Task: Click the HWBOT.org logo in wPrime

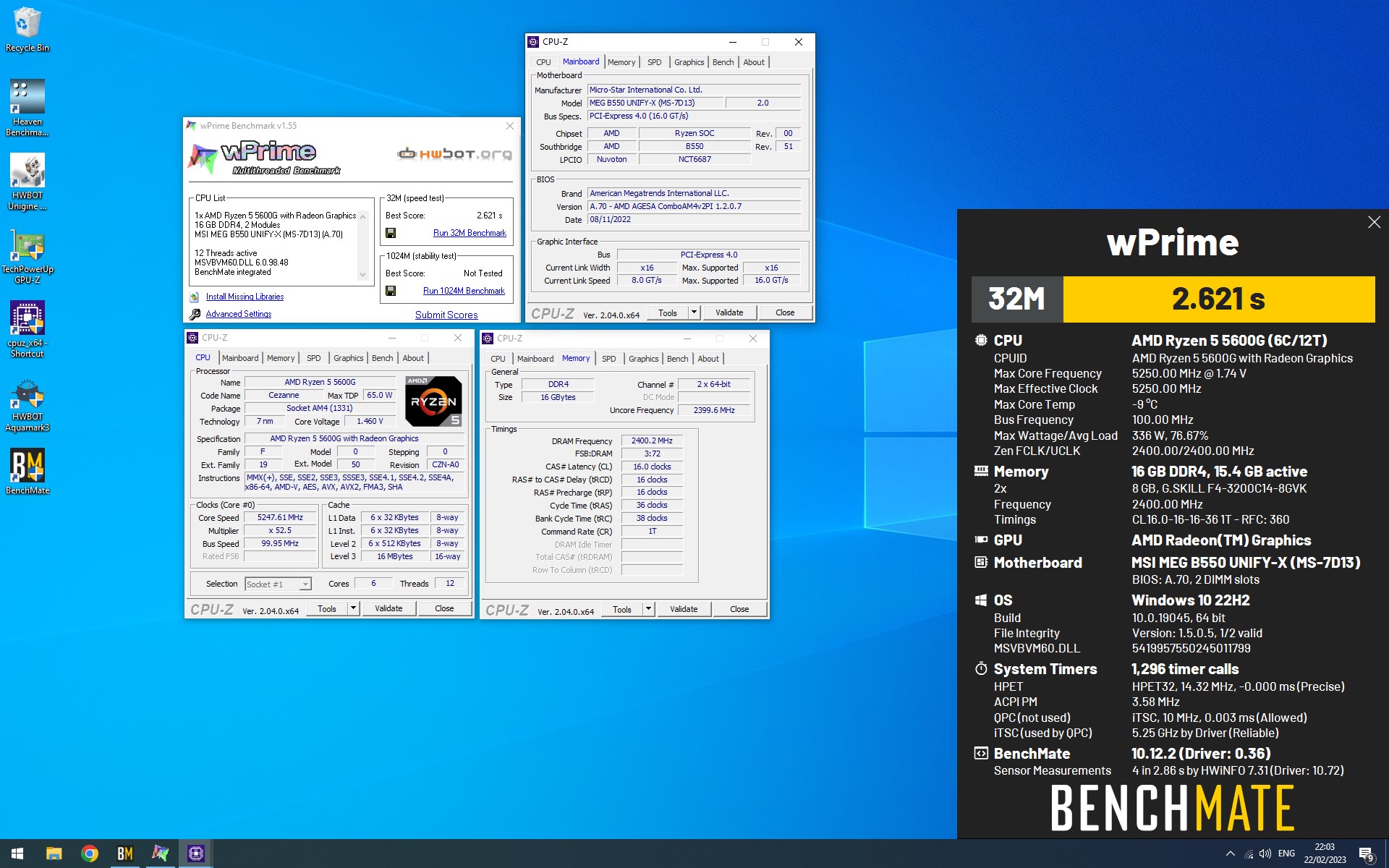Action: coord(455,153)
